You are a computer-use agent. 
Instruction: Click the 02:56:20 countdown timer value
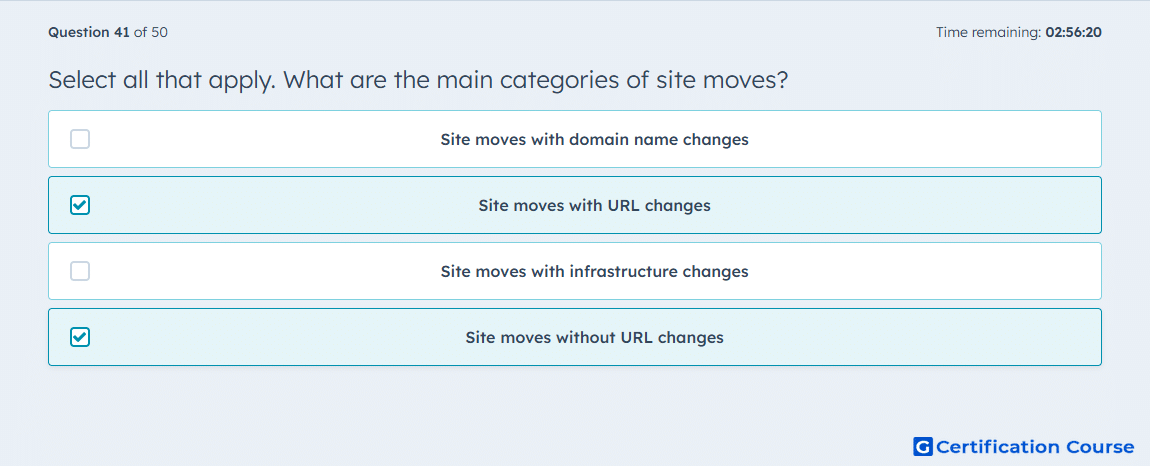pos(1074,32)
